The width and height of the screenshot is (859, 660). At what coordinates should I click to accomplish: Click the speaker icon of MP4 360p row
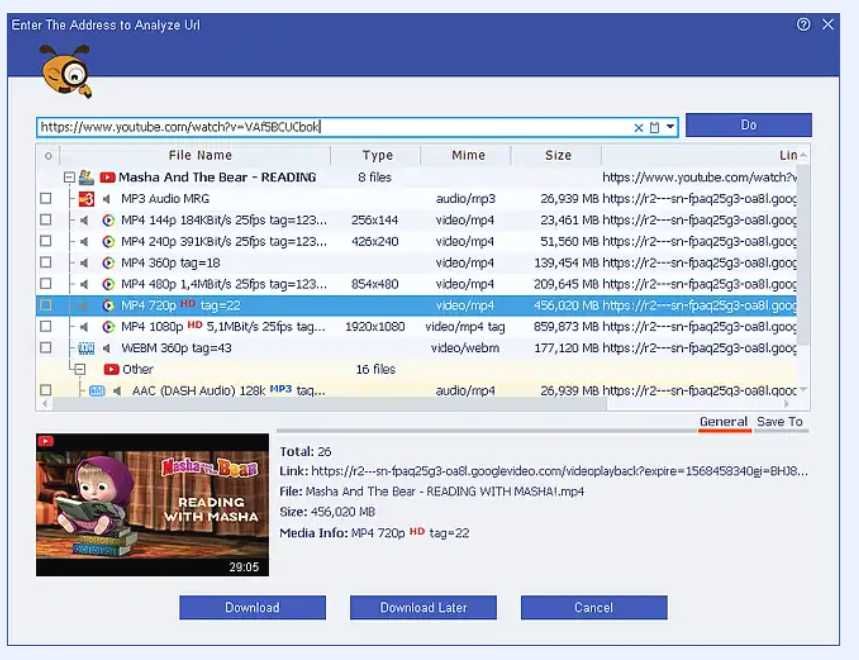84,263
